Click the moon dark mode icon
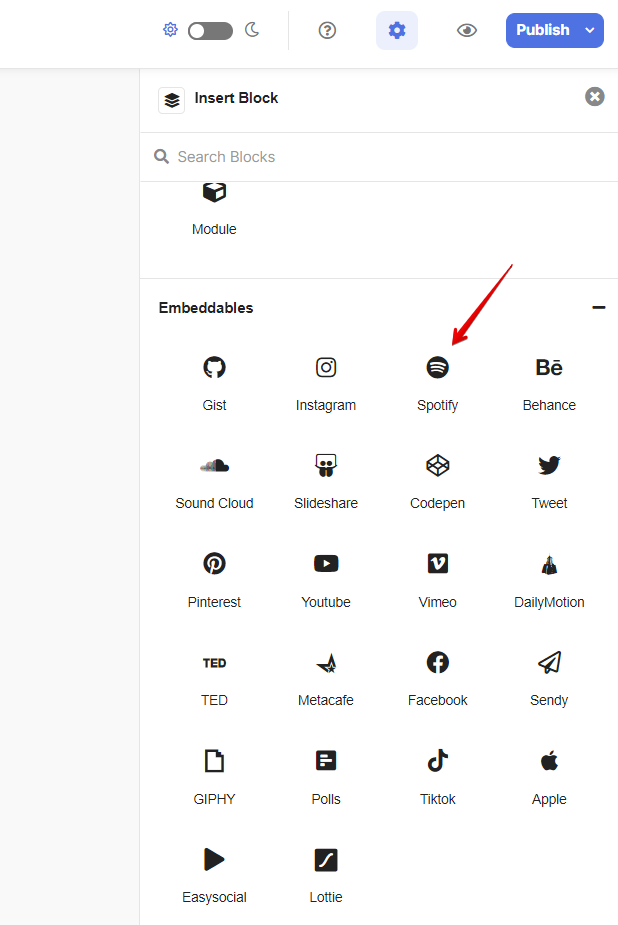This screenshot has height=925, width=618. coord(252,29)
